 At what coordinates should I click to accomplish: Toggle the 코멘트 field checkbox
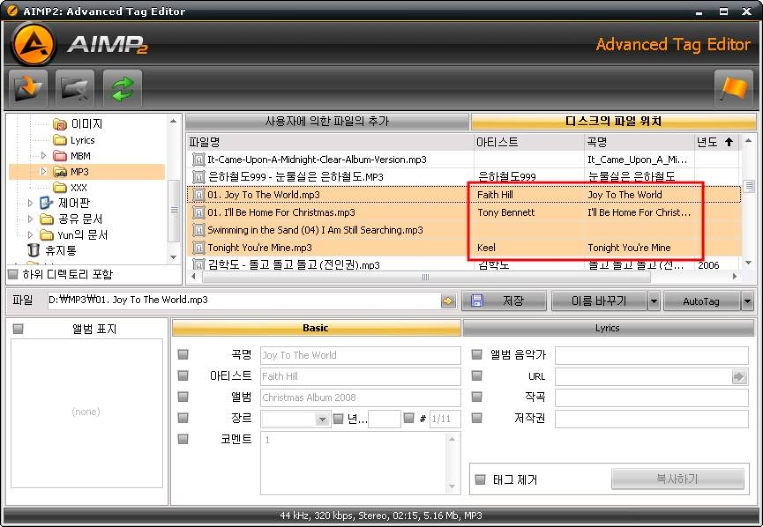pos(183,439)
